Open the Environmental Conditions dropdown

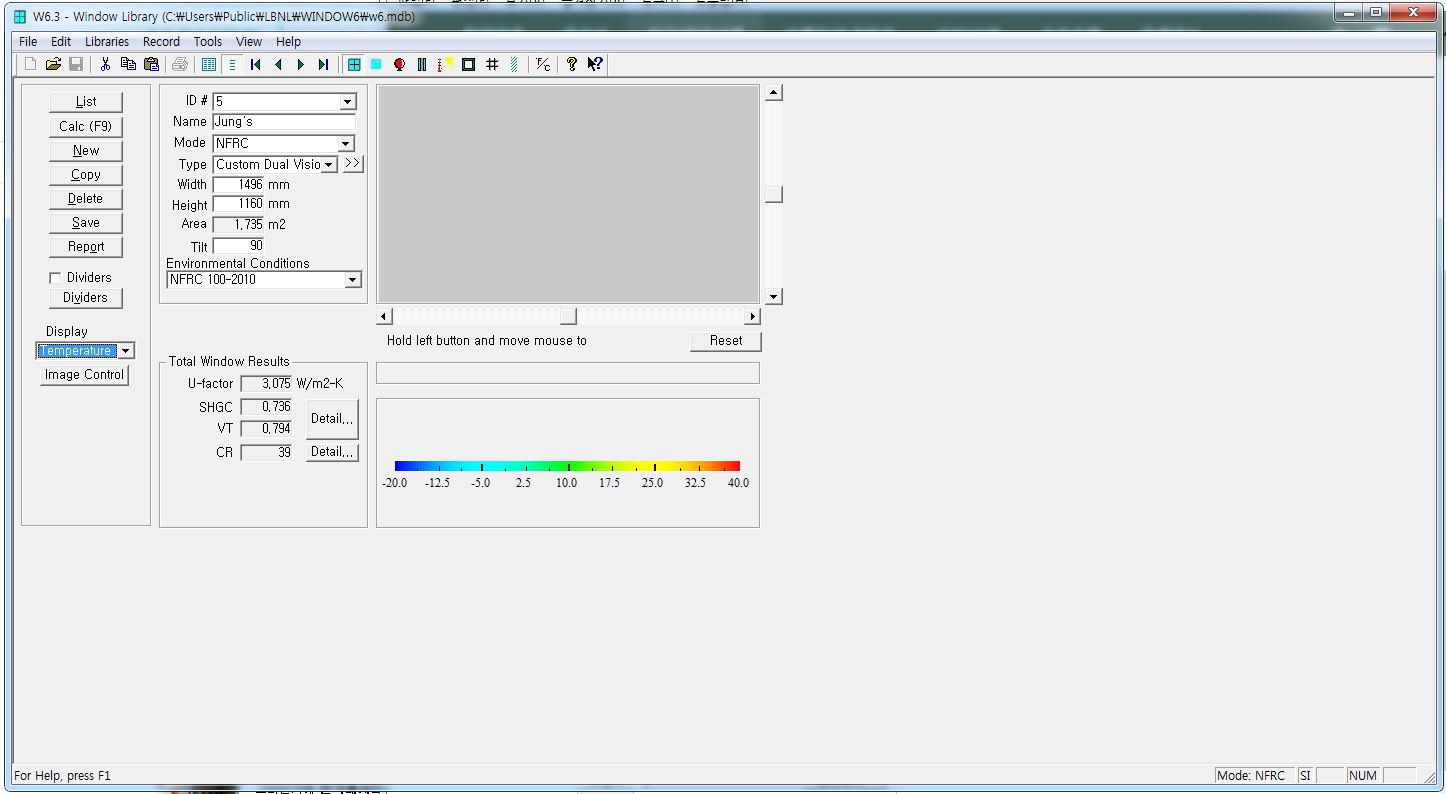[x=352, y=280]
